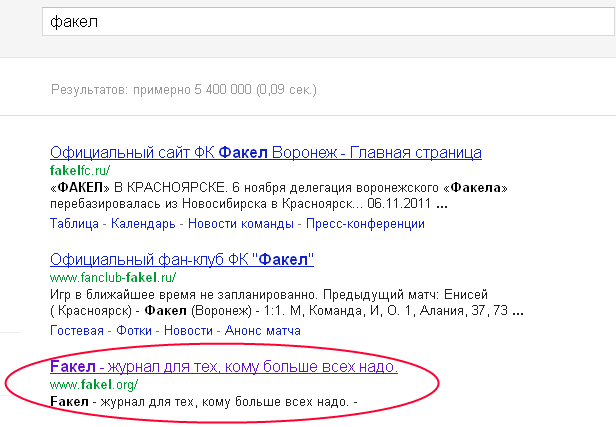
Task: Go to the Календарь sitelink
Action: click(143, 223)
